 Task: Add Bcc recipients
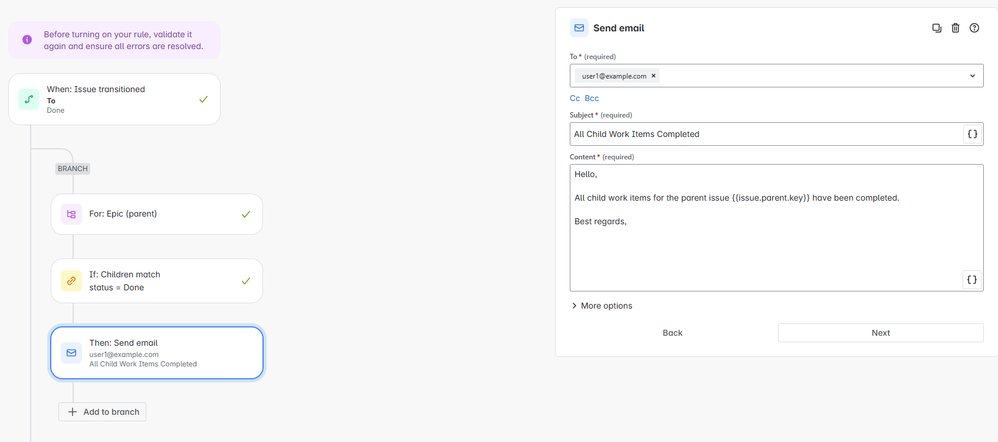coord(592,98)
